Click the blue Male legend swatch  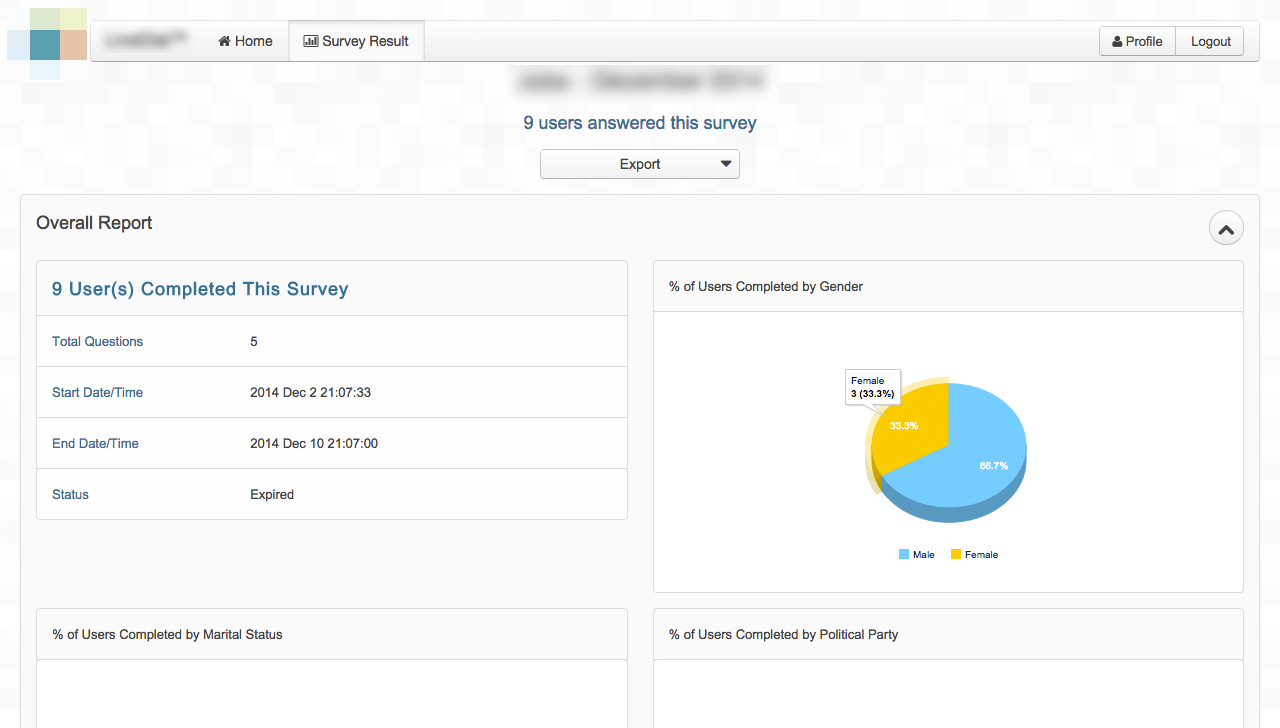click(x=904, y=554)
